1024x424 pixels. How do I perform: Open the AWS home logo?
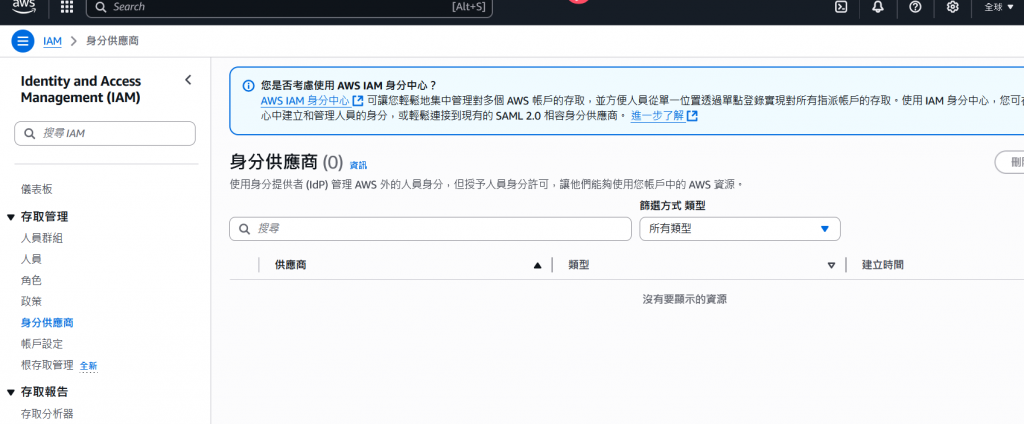pos(24,7)
